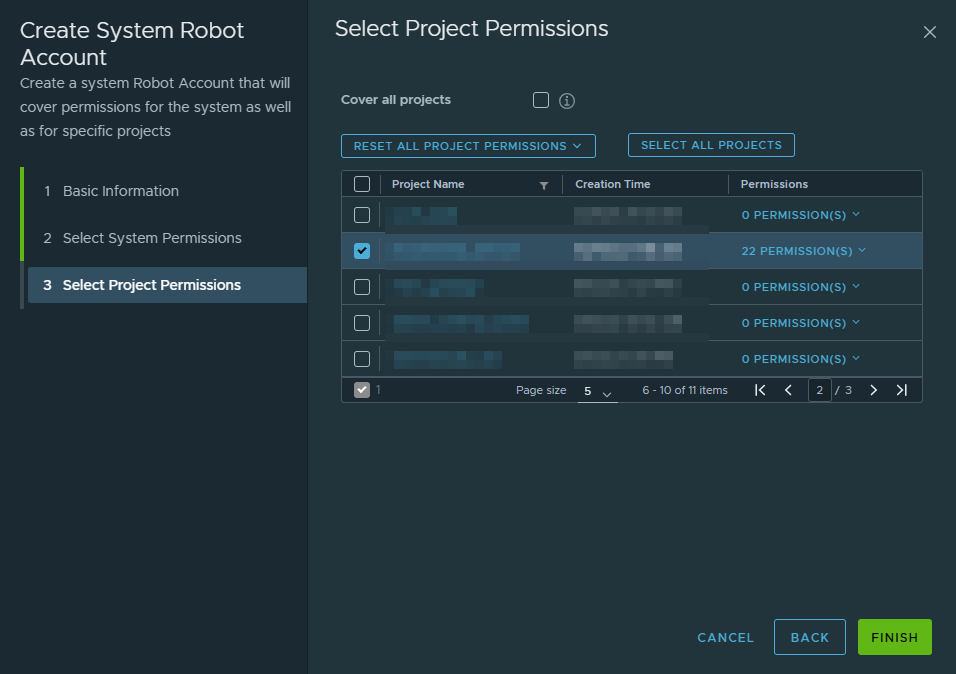Image resolution: width=956 pixels, height=674 pixels.
Task: Jump to last page of projects
Action: click(x=902, y=390)
